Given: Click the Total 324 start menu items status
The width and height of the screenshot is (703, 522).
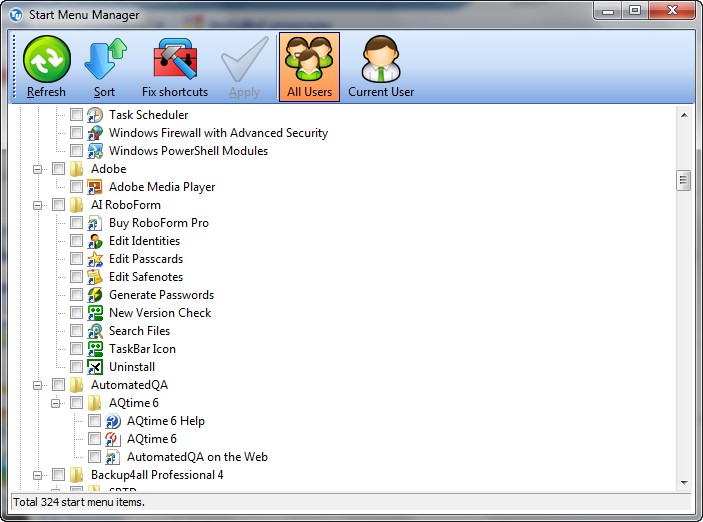Looking at the screenshot, I should click(x=79, y=502).
